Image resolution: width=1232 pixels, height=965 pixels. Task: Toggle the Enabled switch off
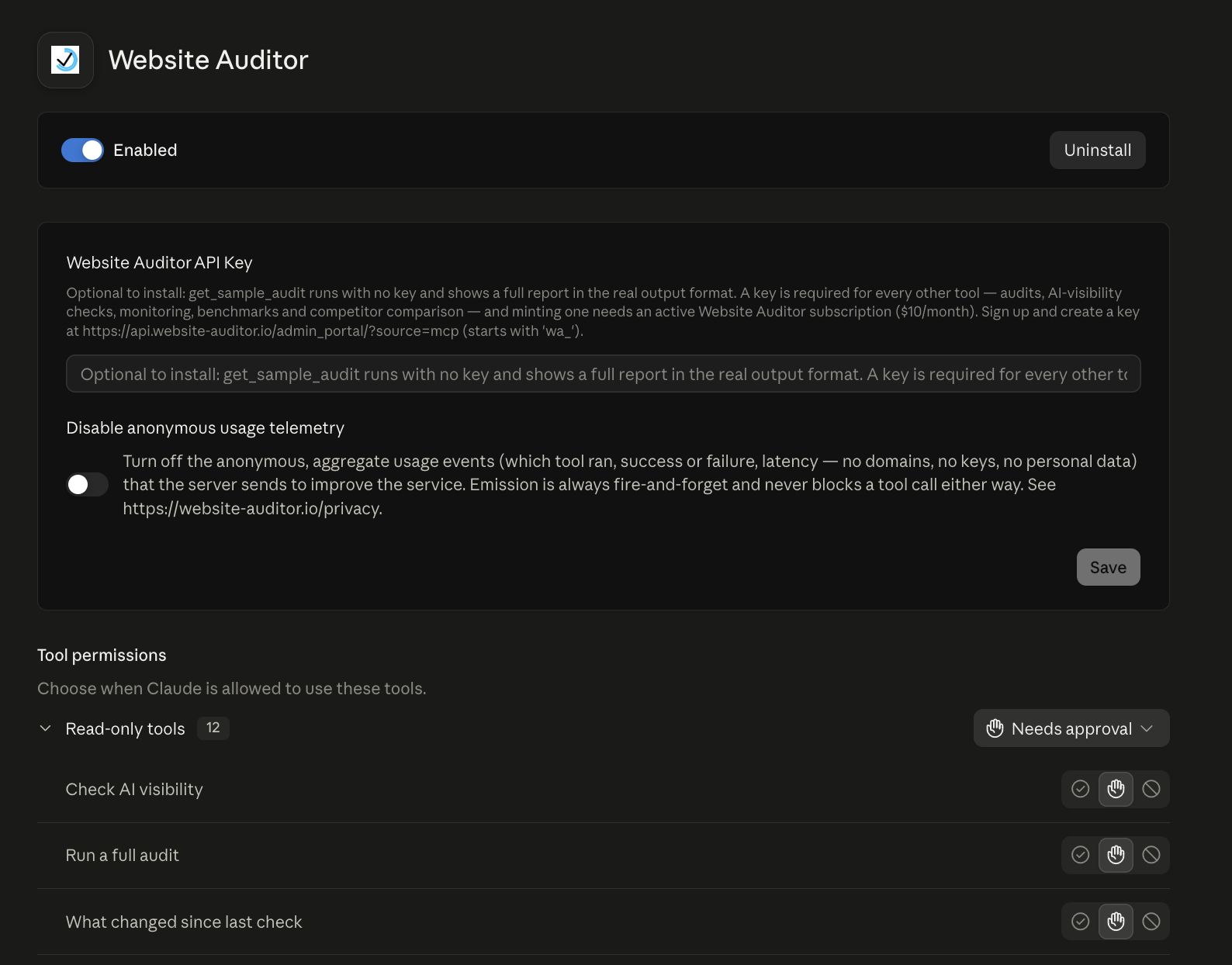pos(82,150)
